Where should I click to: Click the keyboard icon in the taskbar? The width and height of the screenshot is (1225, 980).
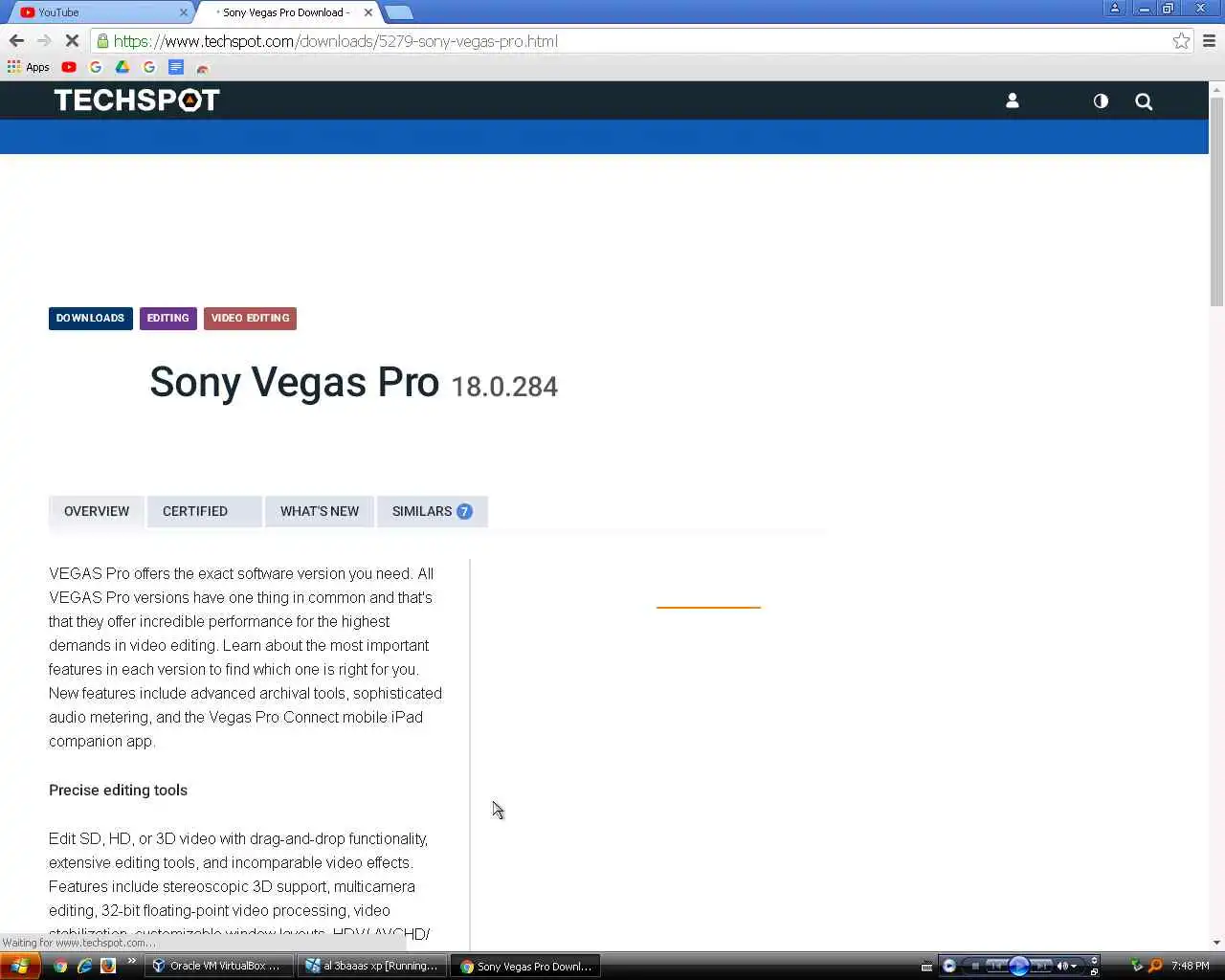(x=926, y=966)
